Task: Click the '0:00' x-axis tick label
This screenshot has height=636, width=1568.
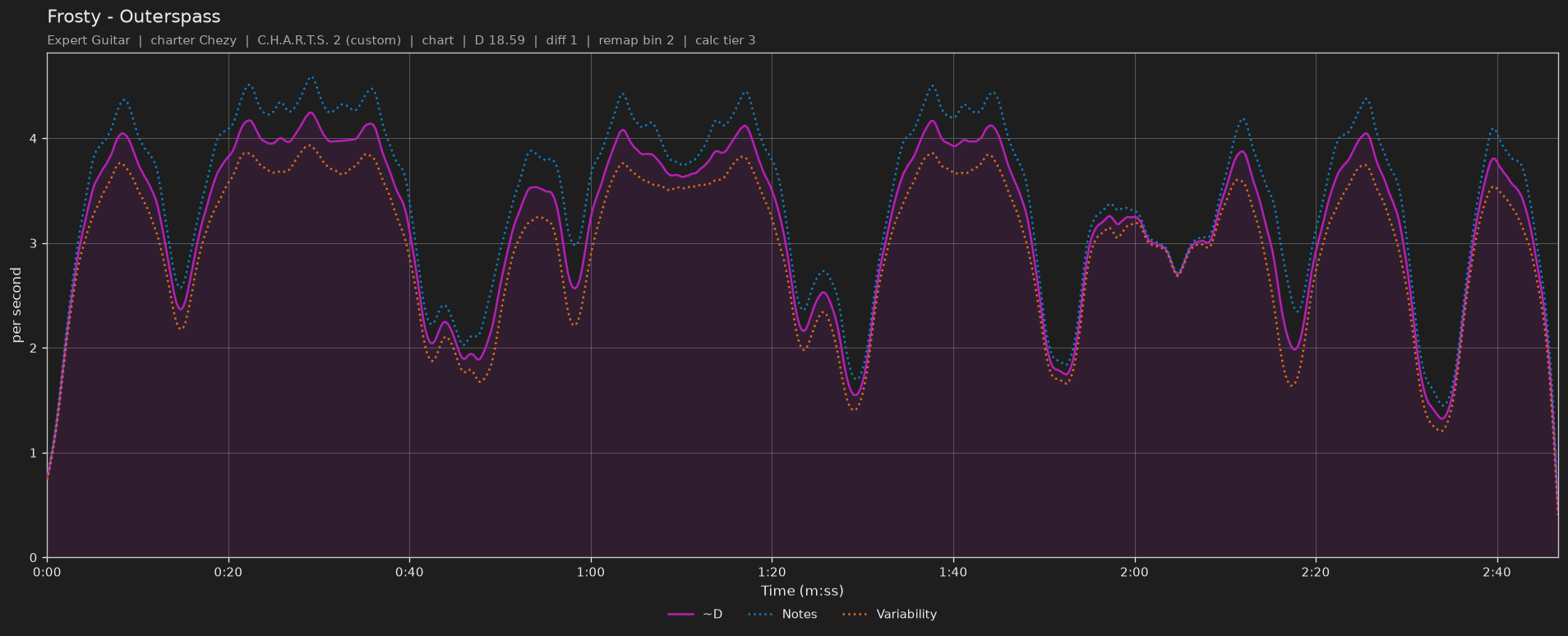Action: click(x=47, y=572)
